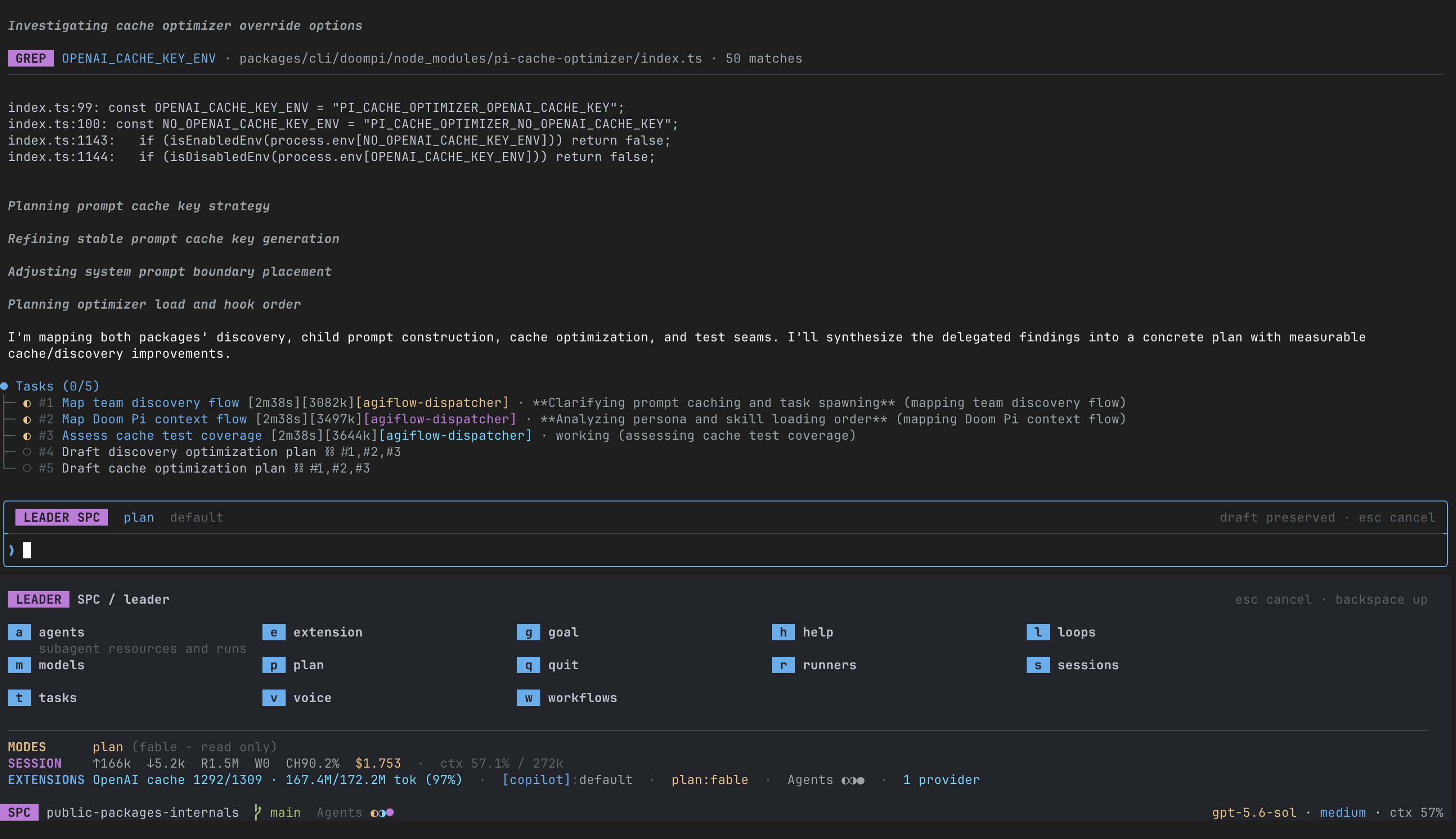1456x839 pixels.
Task: Focus the prompt input field
Action: (x=726, y=550)
